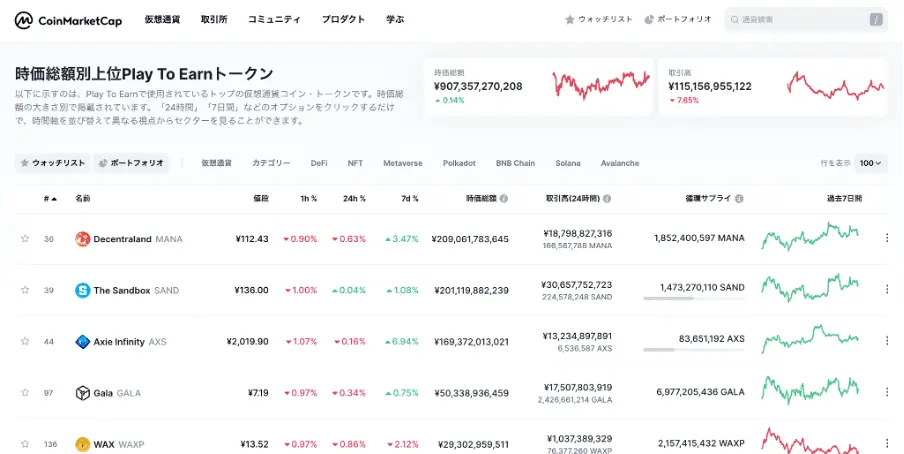
Task: Click the Gala GALA coin icon
Action: click(82, 393)
